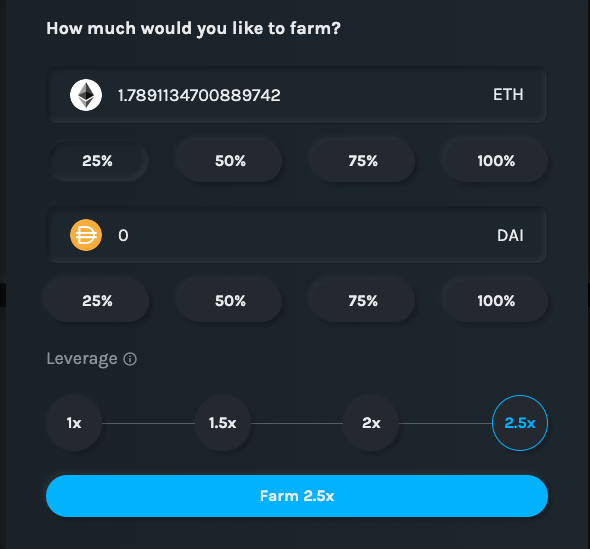
Task: Set ETH amount to 50%
Action: pos(230,161)
